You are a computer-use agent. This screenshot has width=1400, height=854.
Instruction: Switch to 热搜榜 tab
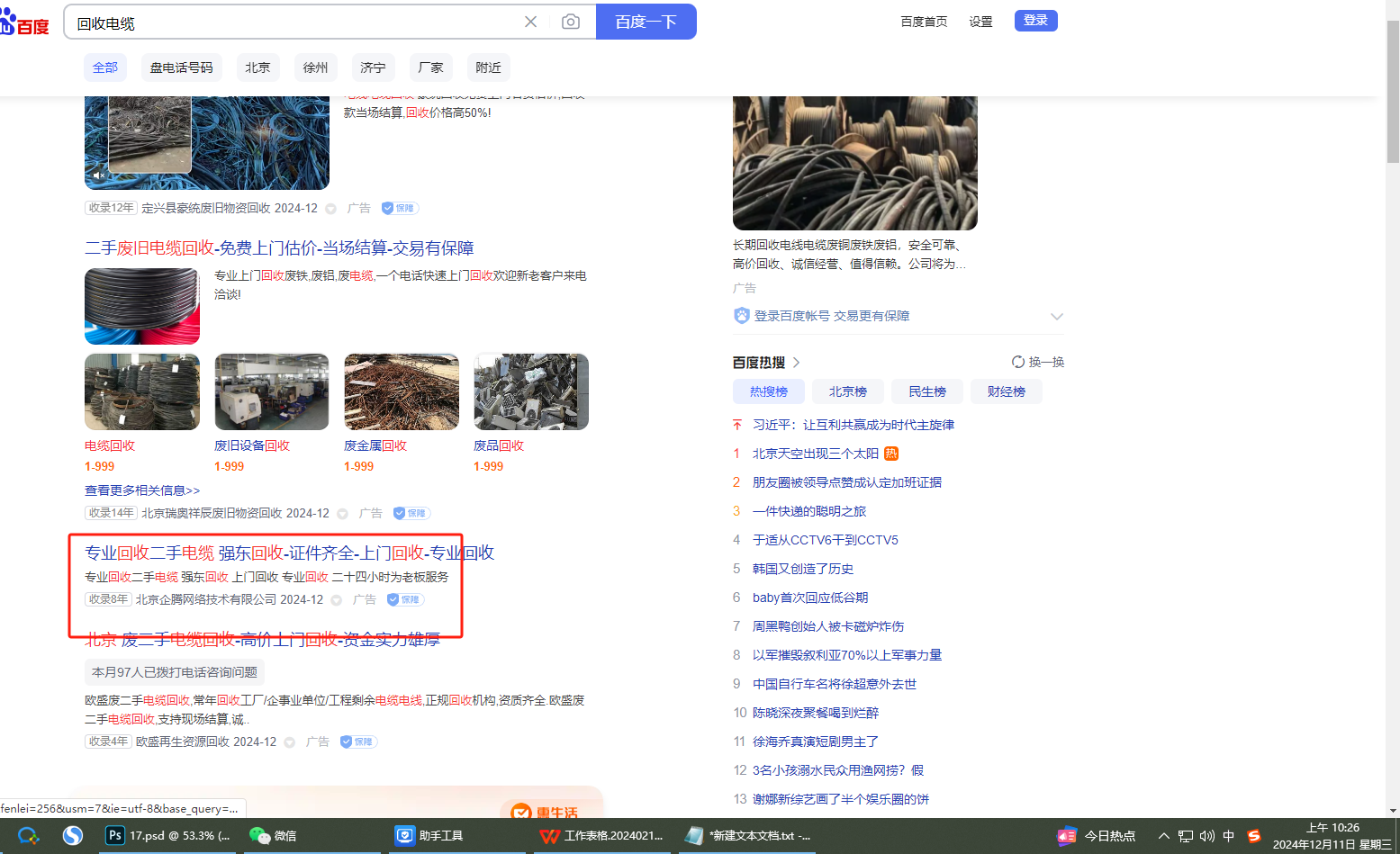(x=768, y=391)
